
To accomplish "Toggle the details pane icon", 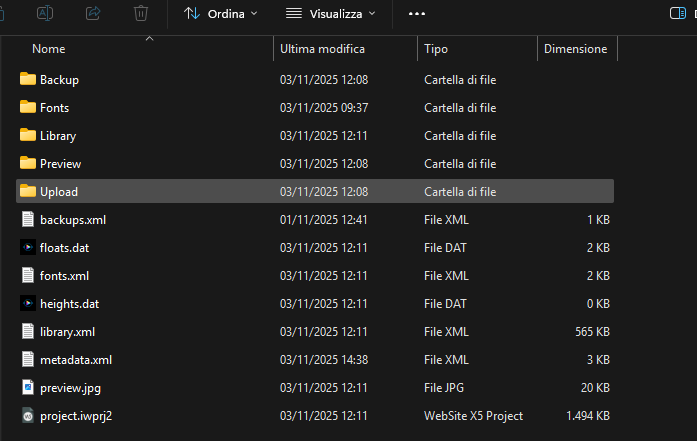I will tap(677, 14).
